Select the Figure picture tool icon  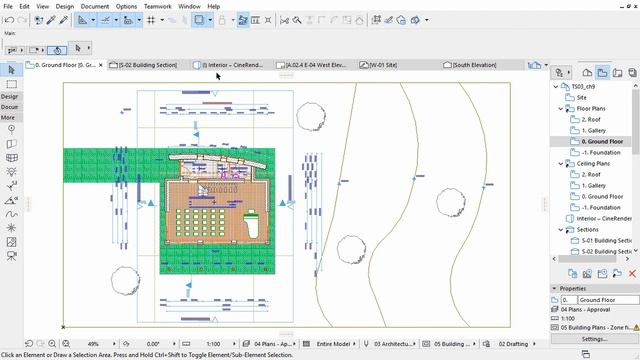coord(11,242)
